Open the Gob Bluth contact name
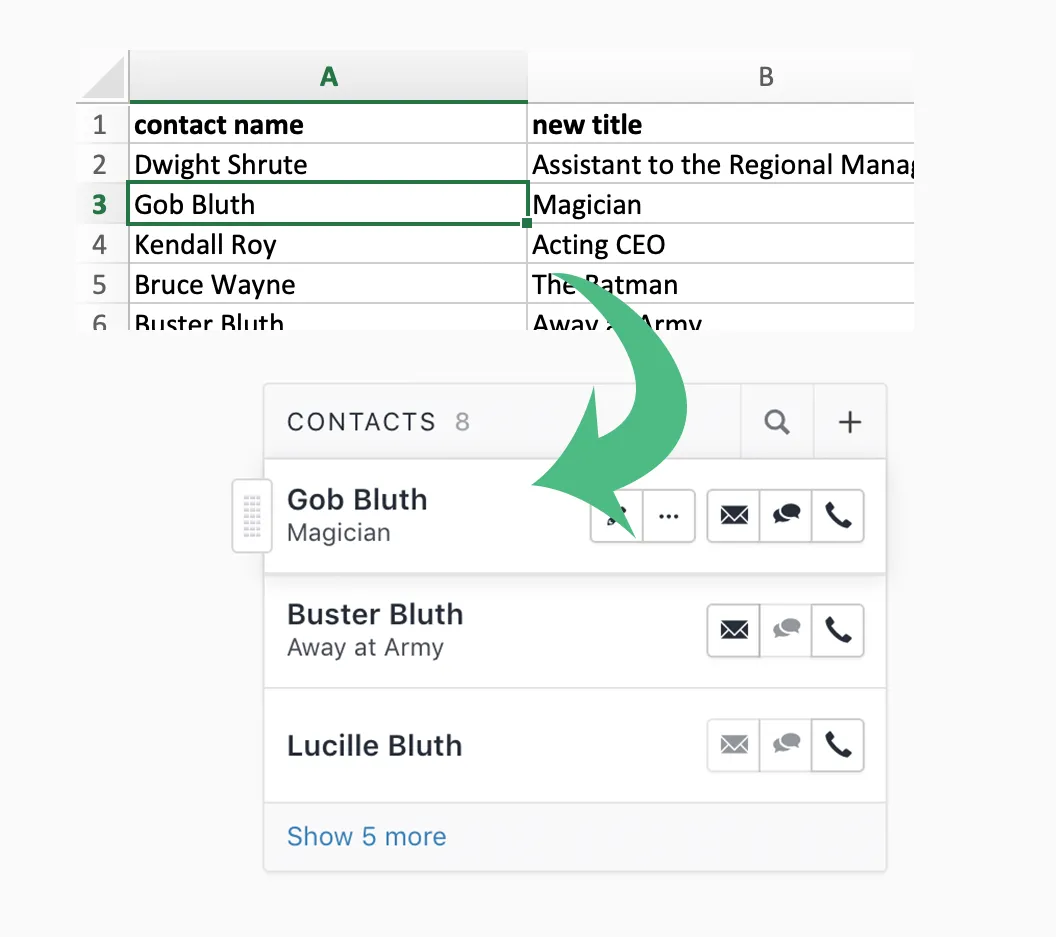This screenshot has width=1056, height=937. pos(357,500)
